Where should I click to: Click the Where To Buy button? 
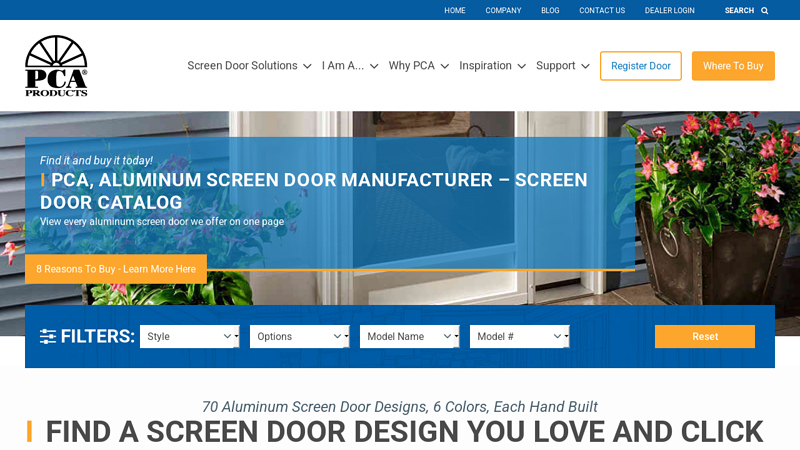(x=733, y=66)
